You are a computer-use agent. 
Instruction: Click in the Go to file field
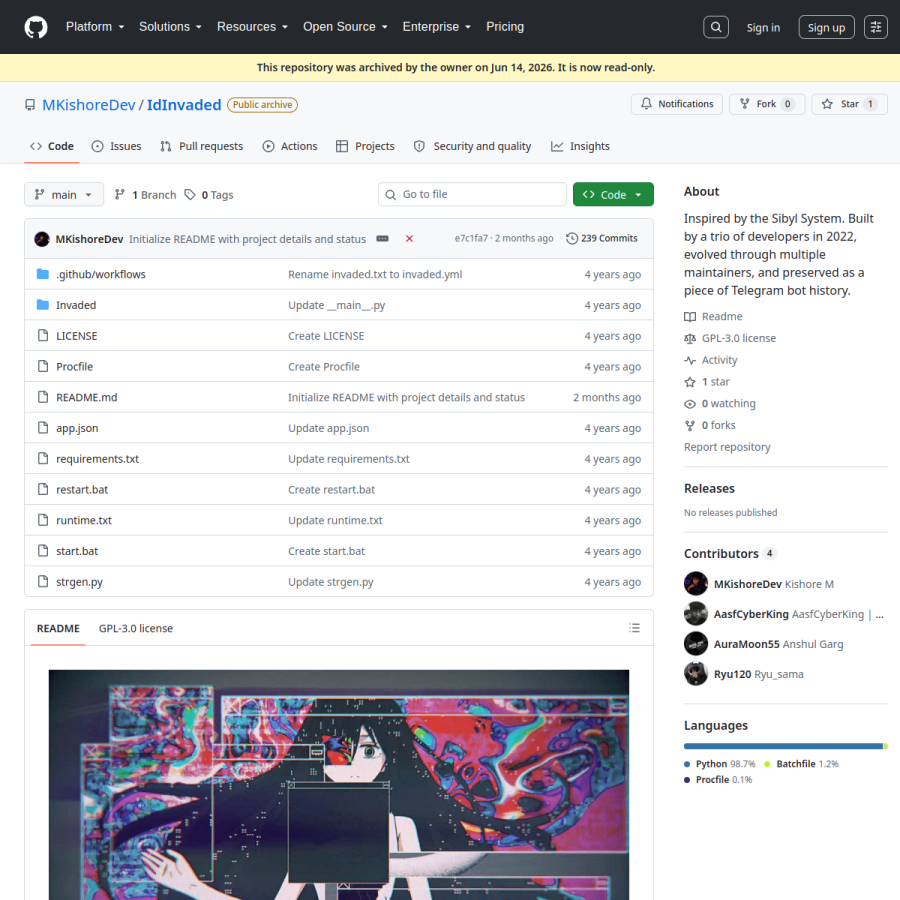click(x=472, y=195)
